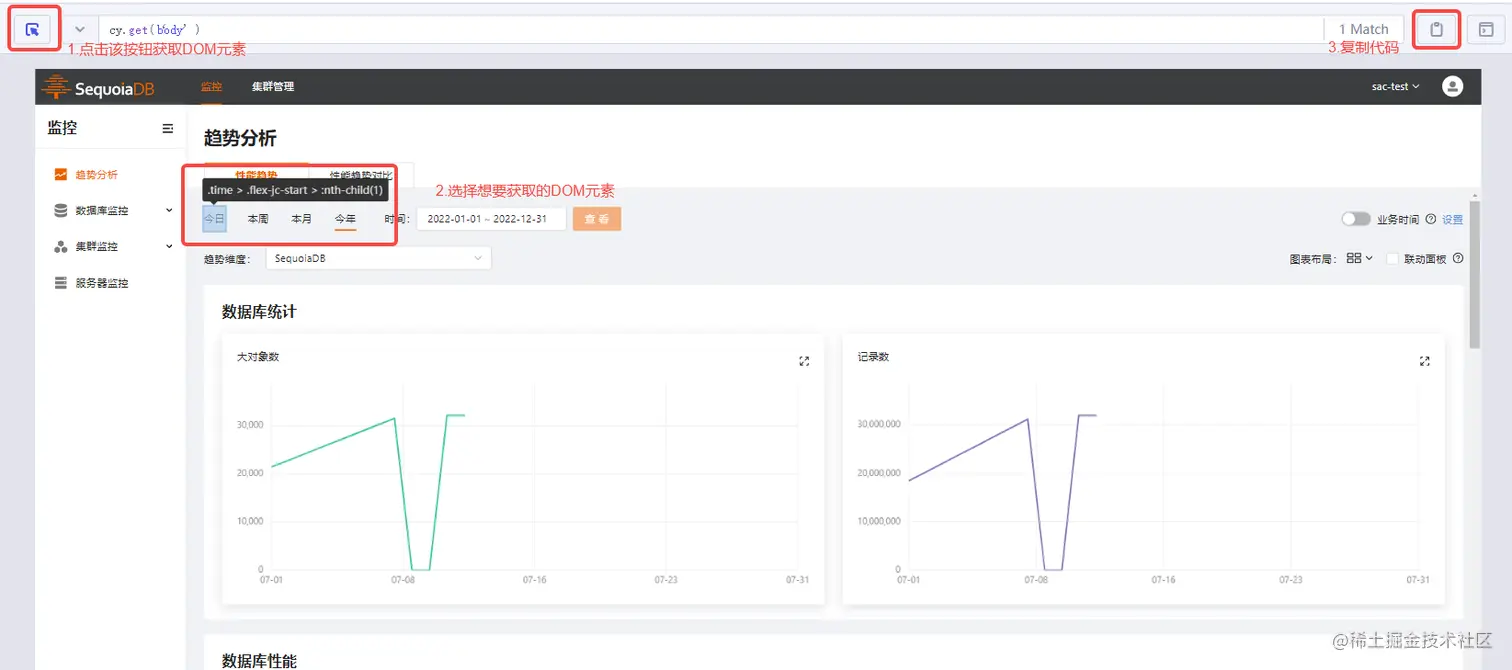Select the 本周 time range
This screenshot has width=1512, height=670.
coord(258,219)
